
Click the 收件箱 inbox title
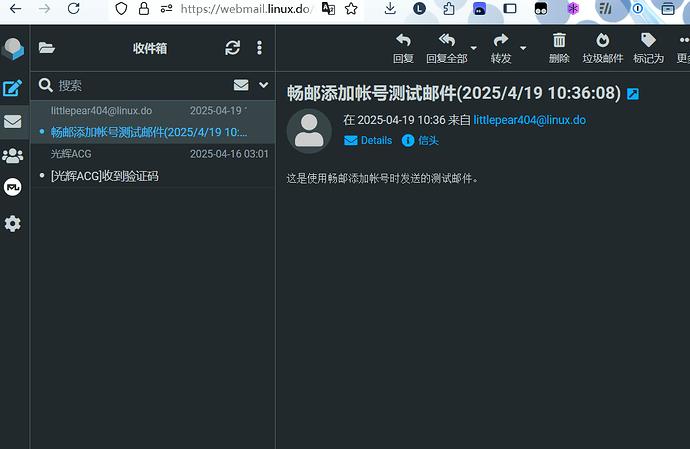[x=150, y=48]
